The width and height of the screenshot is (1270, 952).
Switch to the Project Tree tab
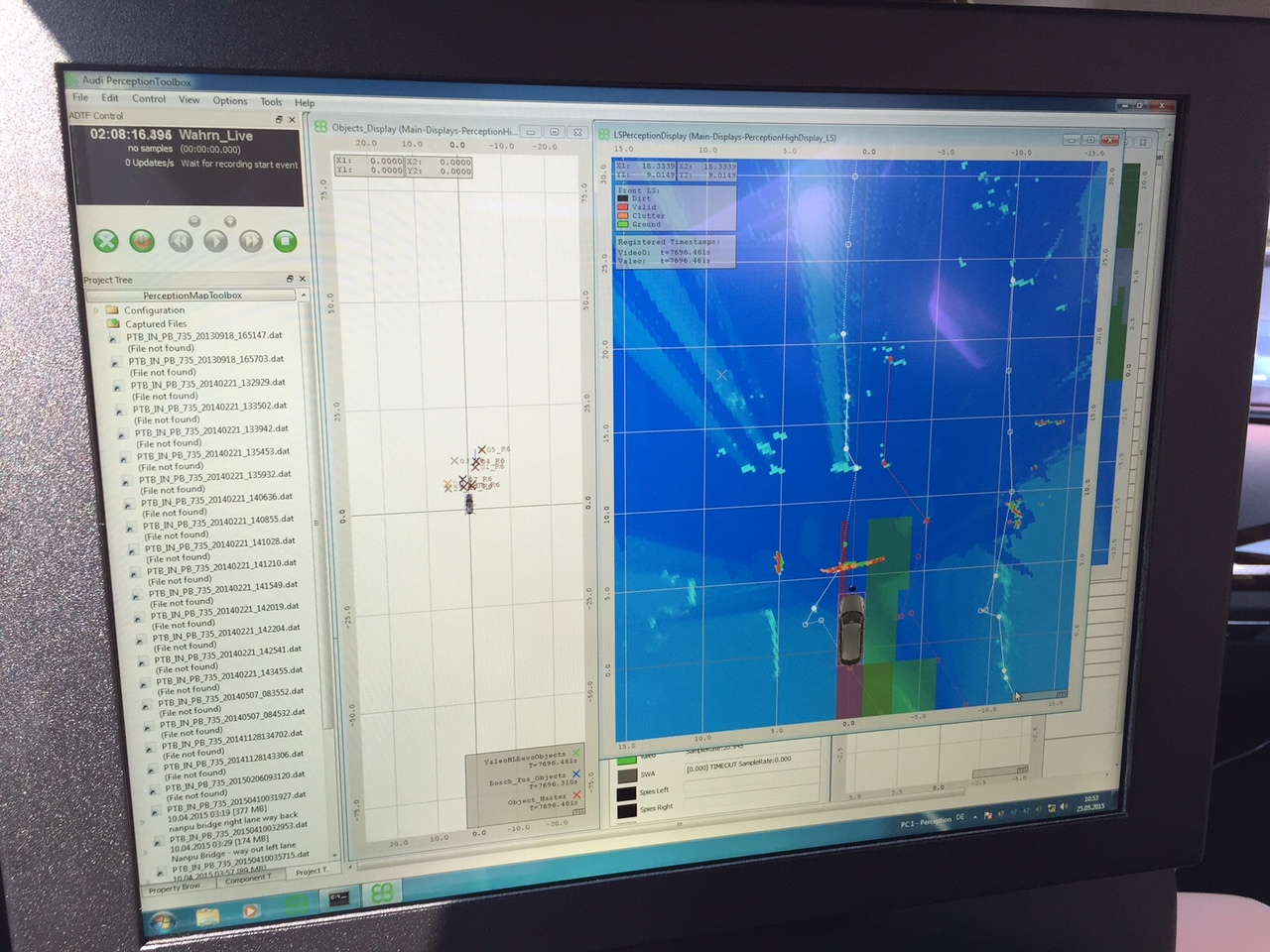pos(311,872)
